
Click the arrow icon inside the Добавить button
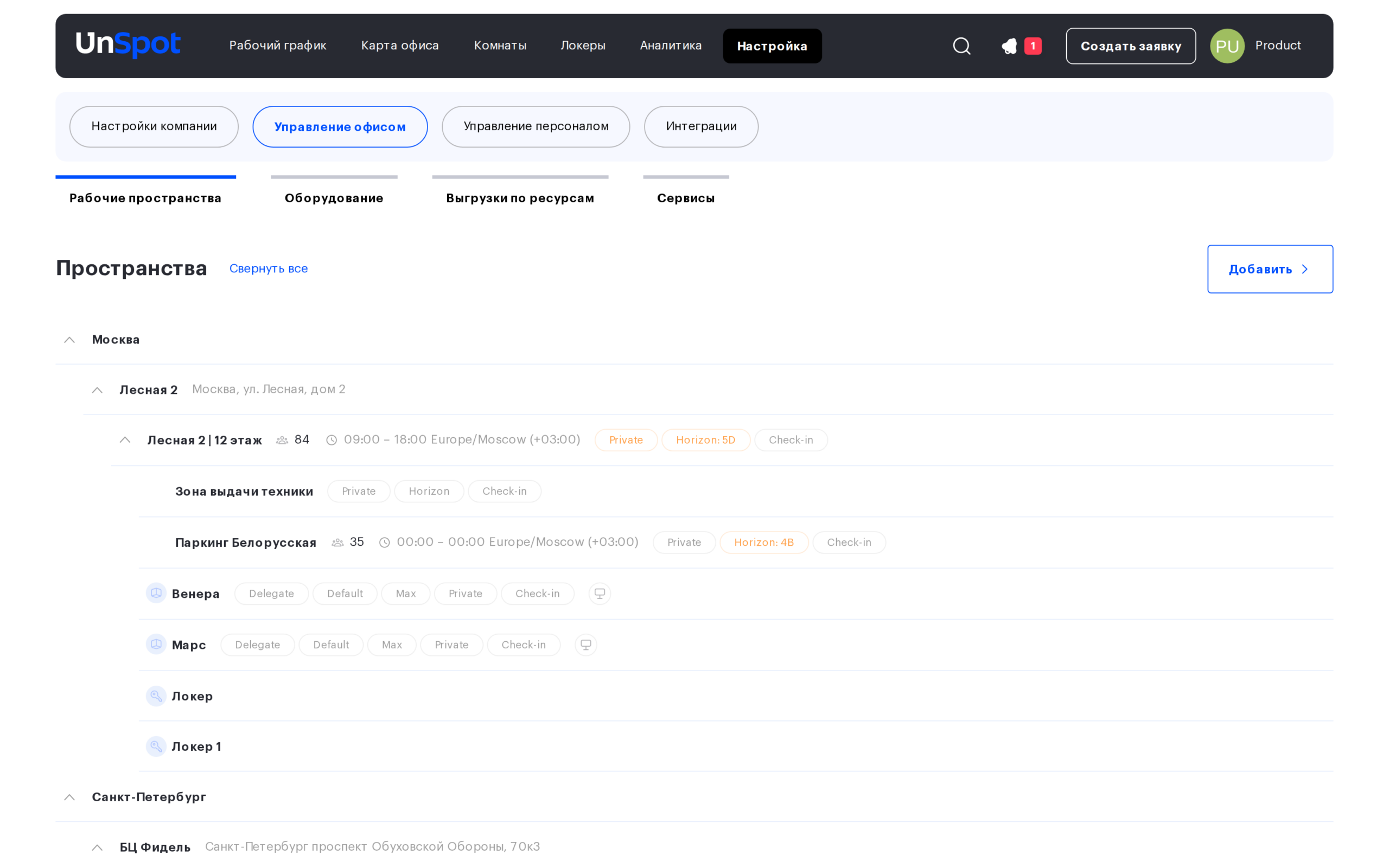pos(1304,269)
